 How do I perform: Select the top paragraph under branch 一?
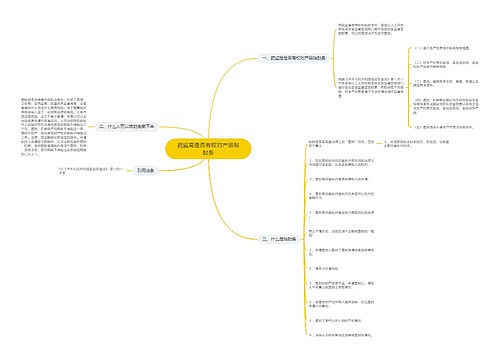[x=371, y=29]
